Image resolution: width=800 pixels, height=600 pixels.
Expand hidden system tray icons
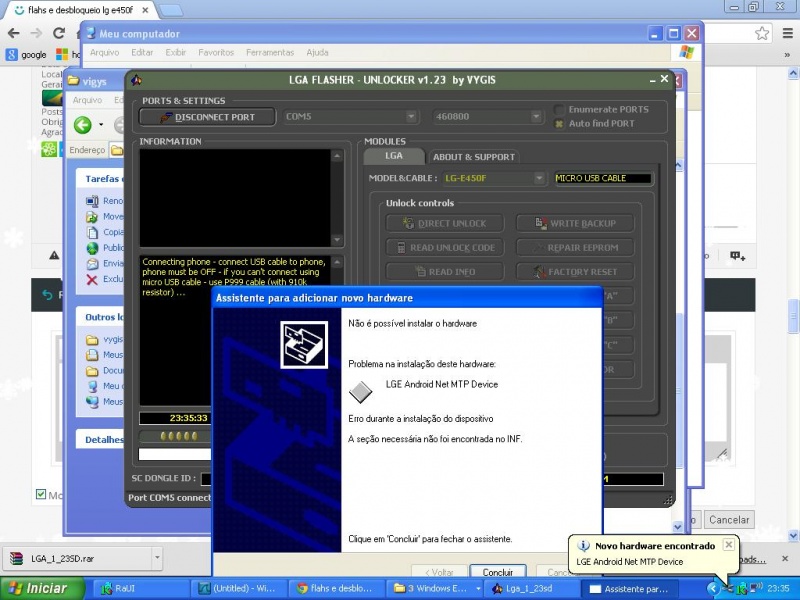pyautogui.click(x=712, y=589)
